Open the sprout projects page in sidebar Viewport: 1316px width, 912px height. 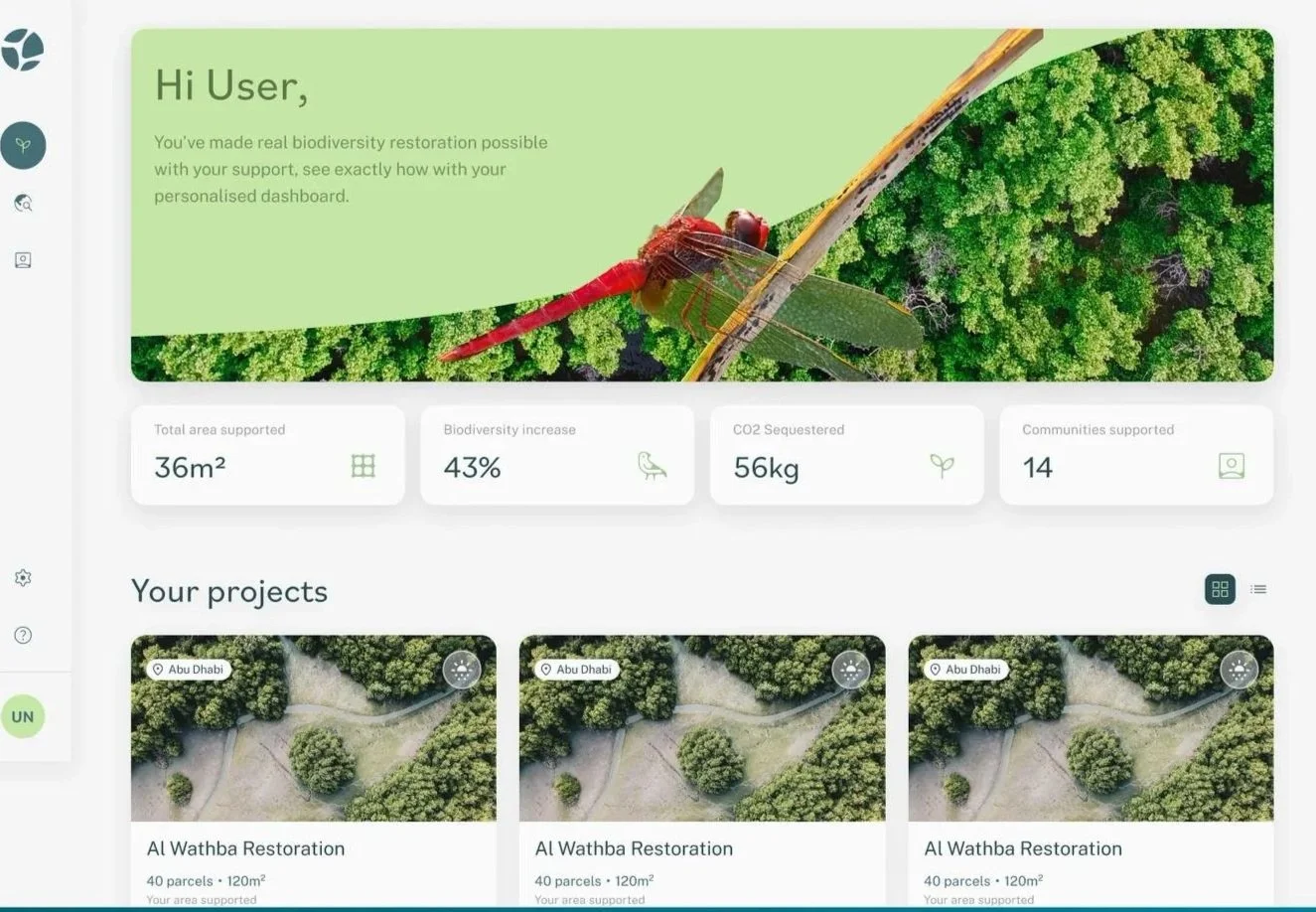pos(23,145)
